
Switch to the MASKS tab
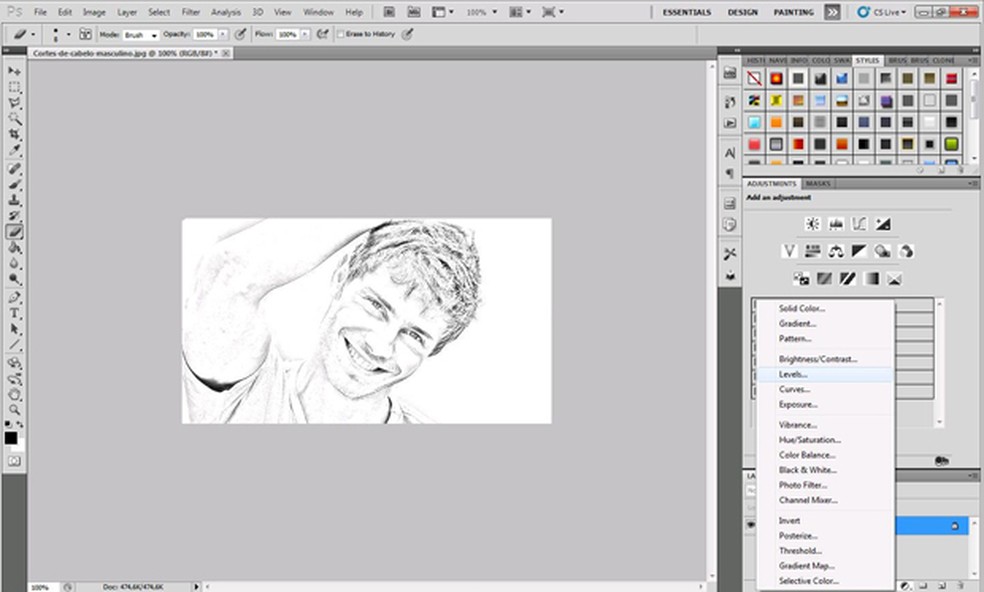(x=818, y=184)
